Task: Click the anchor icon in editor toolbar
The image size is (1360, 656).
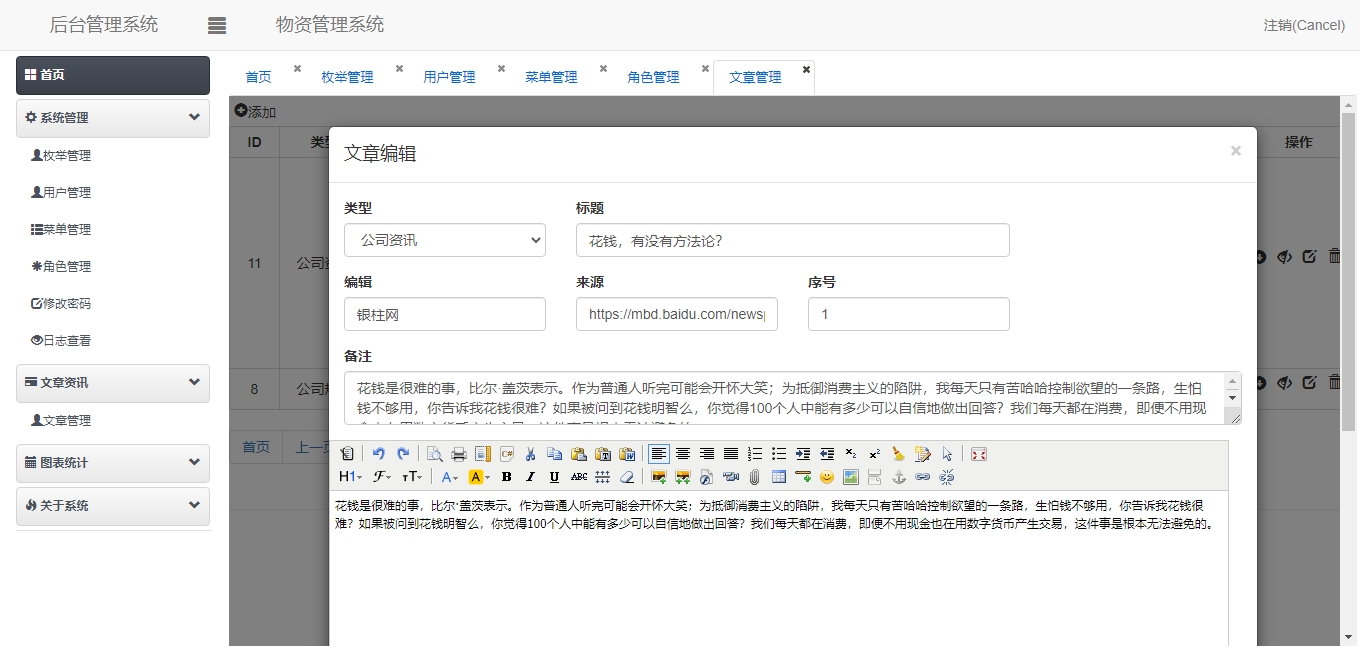Action: click(899, 477)
